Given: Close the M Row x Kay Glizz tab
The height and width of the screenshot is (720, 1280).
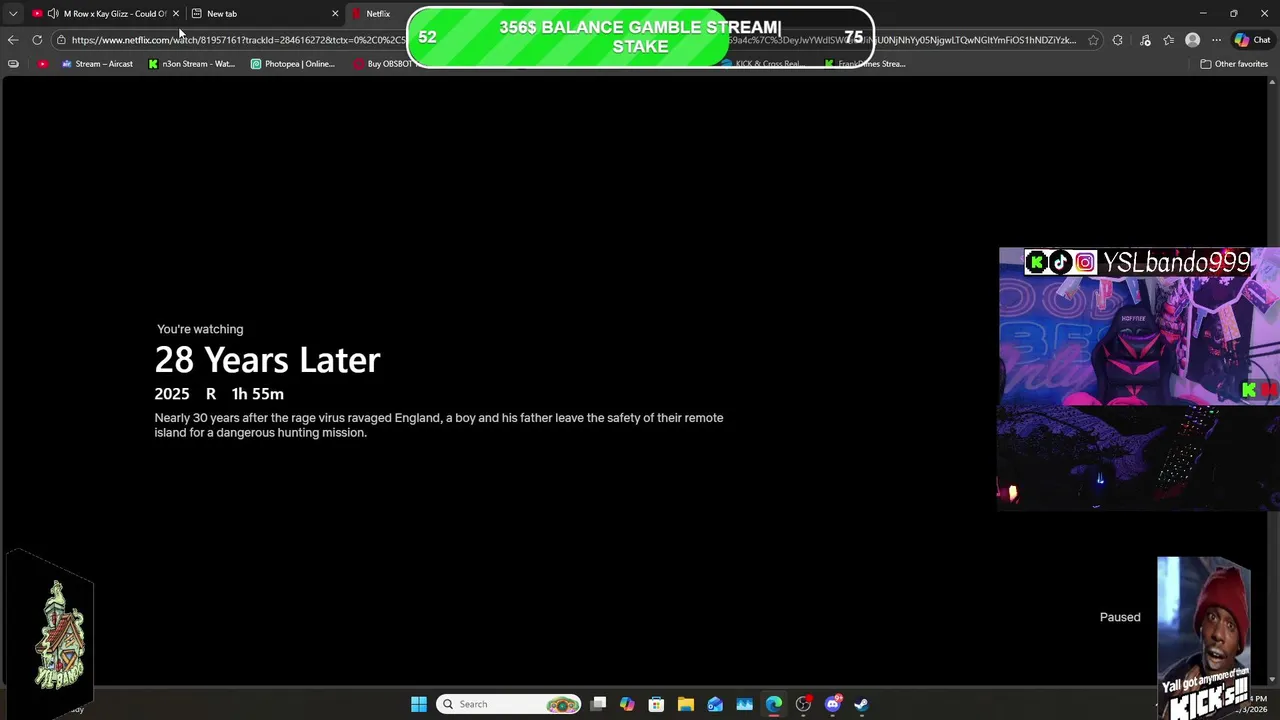Looking at the screenshot, I should pyautogui.click(x=175, y=14).
